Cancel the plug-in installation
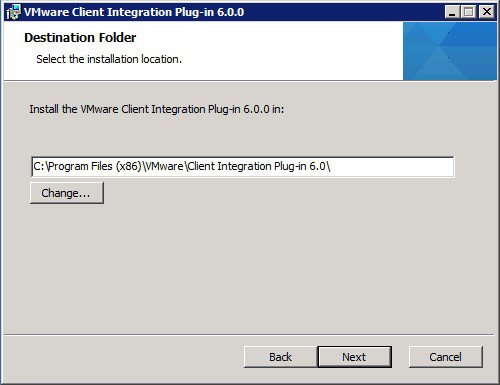 pos(445,357)
